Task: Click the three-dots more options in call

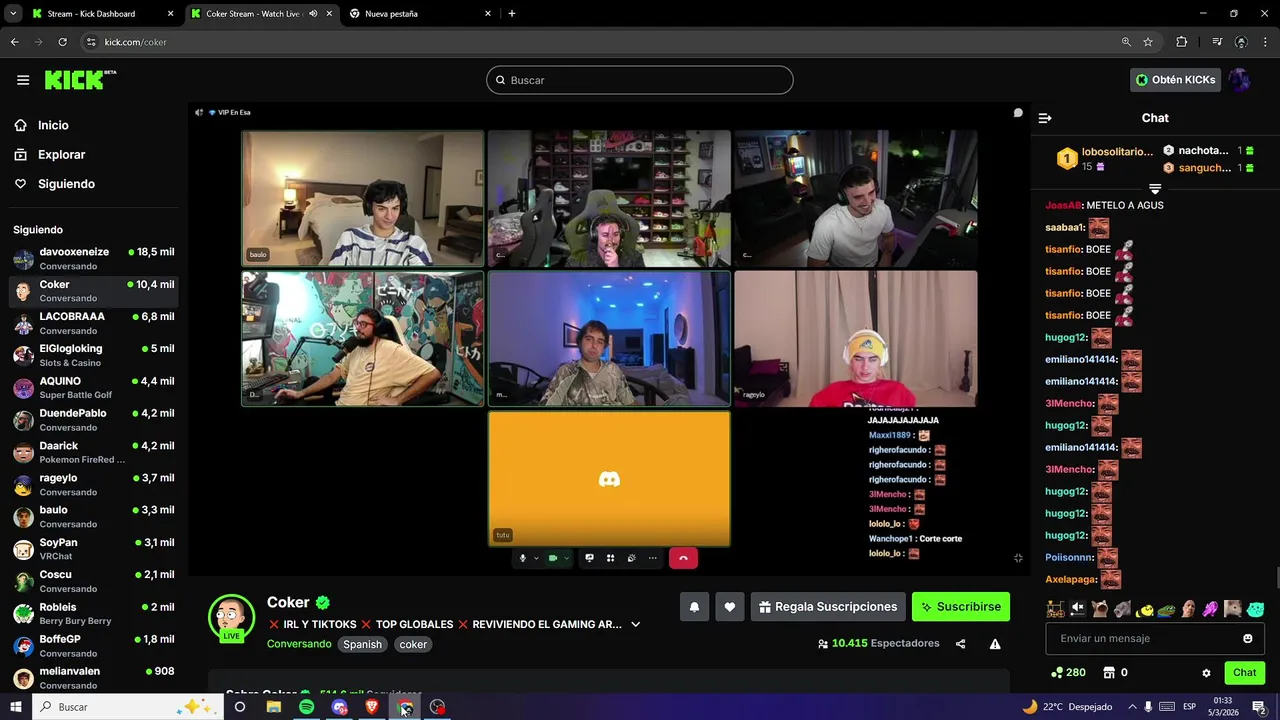Action: click(x=653, y=558)
